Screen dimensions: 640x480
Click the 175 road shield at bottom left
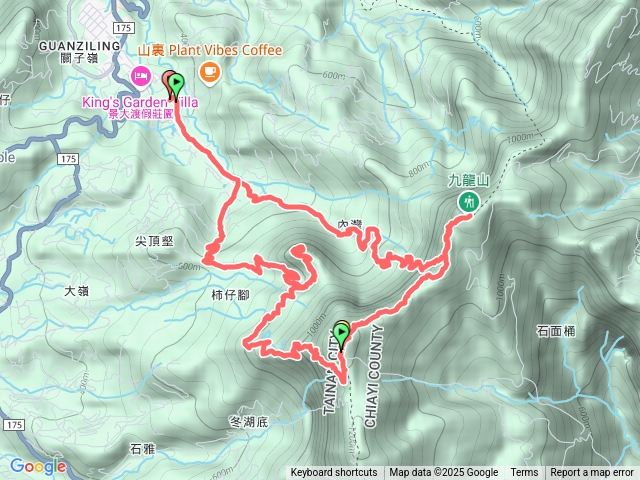point(14,425)
